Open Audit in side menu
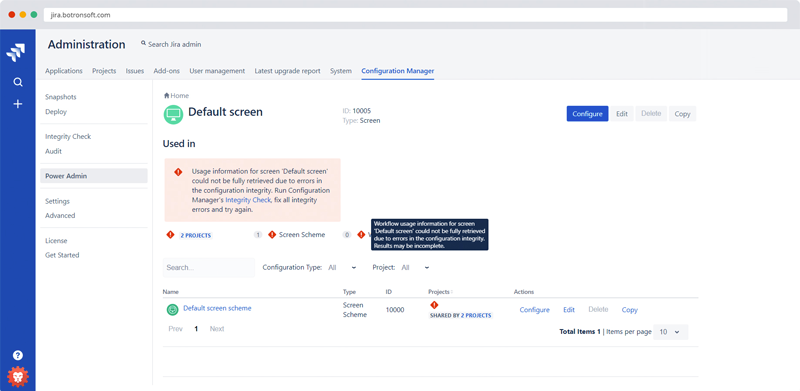 (54, 152)
